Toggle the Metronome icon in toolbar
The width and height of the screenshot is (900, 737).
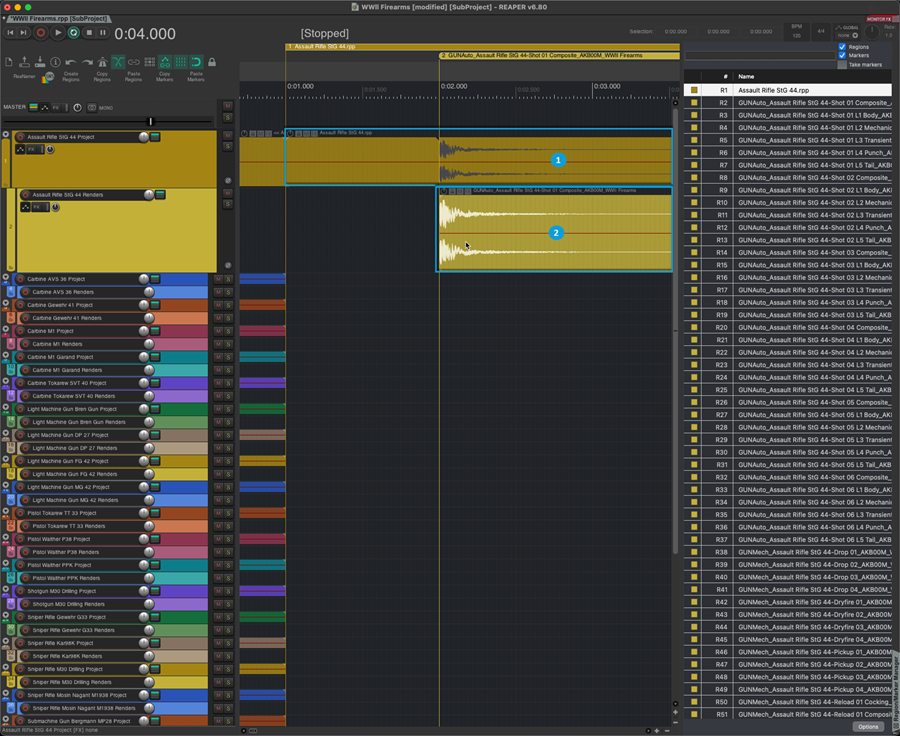(x=102, y=62)
